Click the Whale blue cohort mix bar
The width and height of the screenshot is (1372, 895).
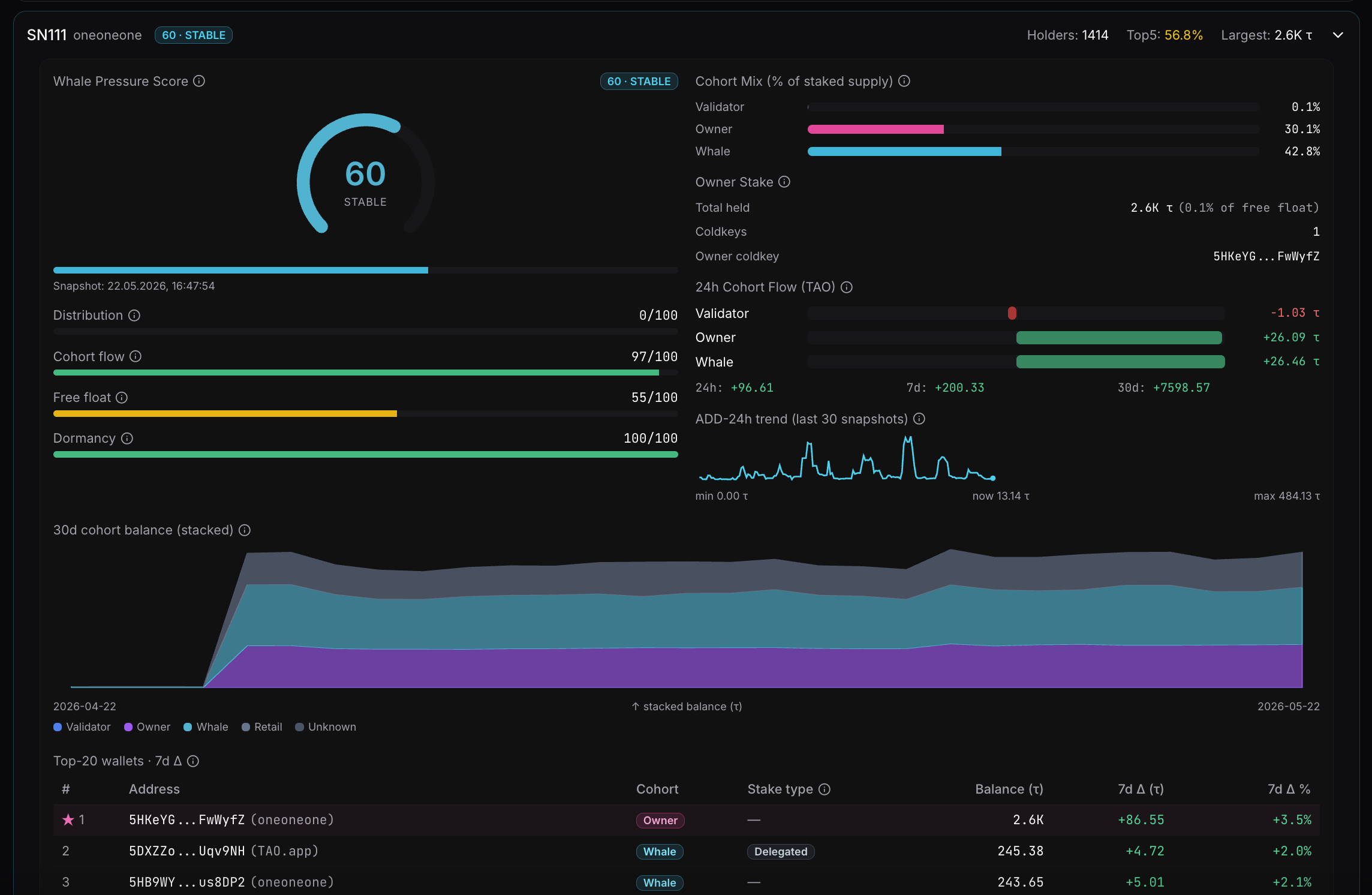point(904,152)
